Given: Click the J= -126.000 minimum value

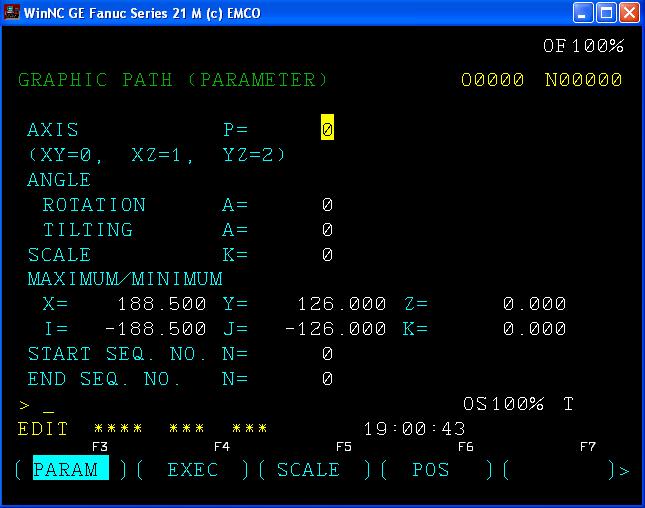Looking at the screenshot, I should coord(336,329).
